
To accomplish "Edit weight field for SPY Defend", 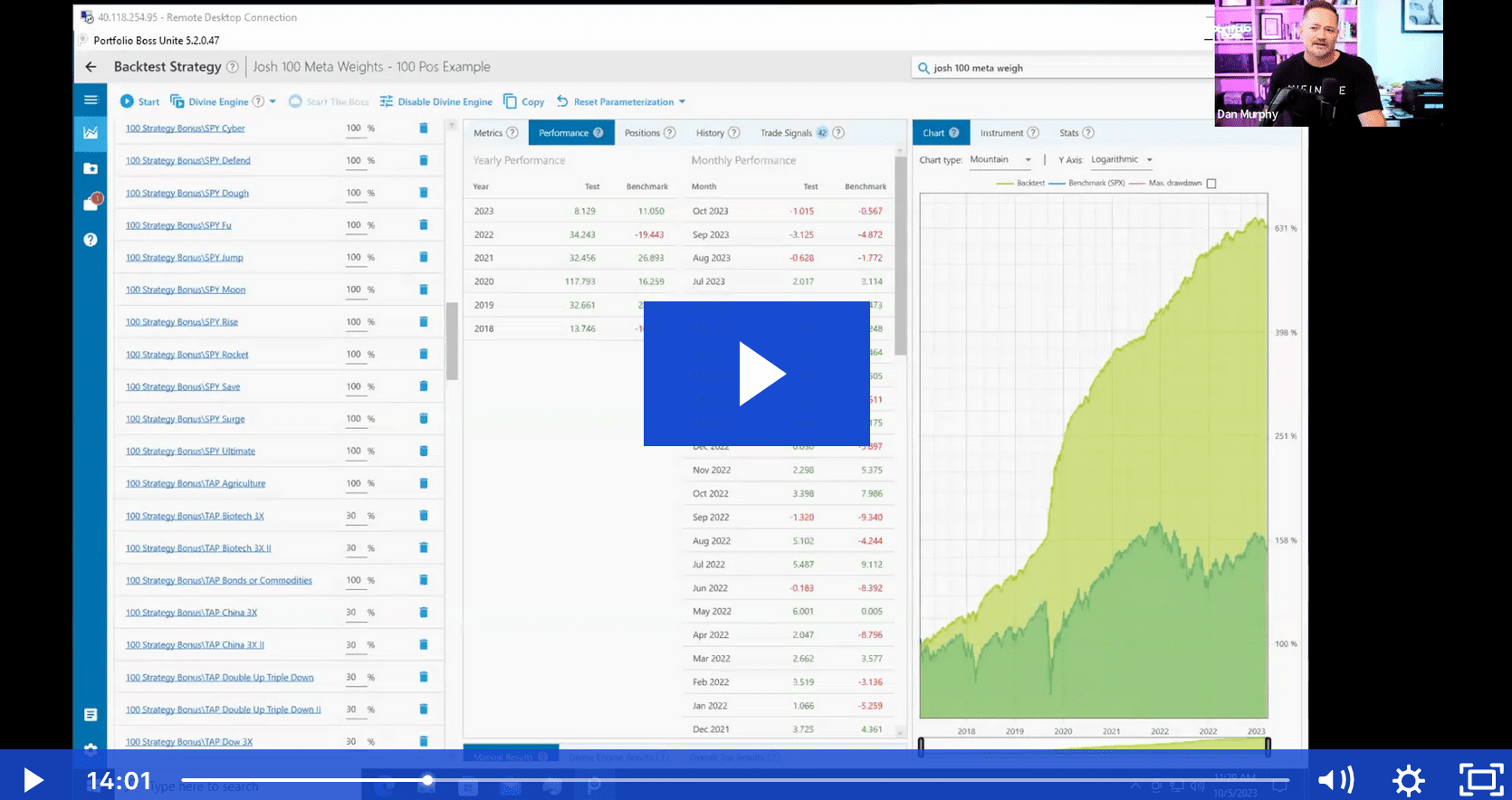I will [356, 160].
